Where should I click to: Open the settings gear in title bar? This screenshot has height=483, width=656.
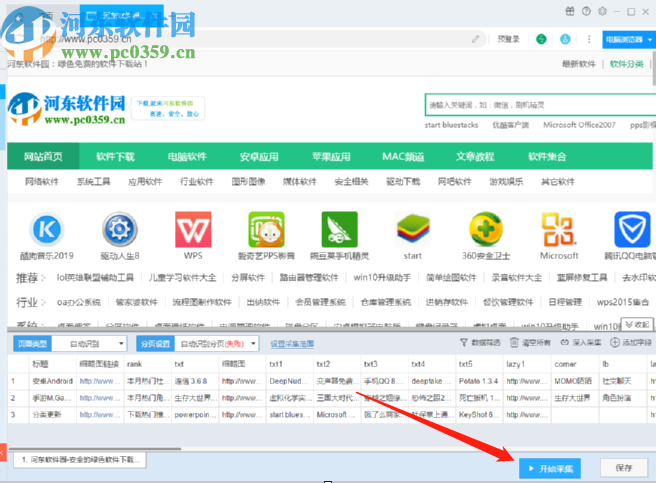[x=602, y=11]
